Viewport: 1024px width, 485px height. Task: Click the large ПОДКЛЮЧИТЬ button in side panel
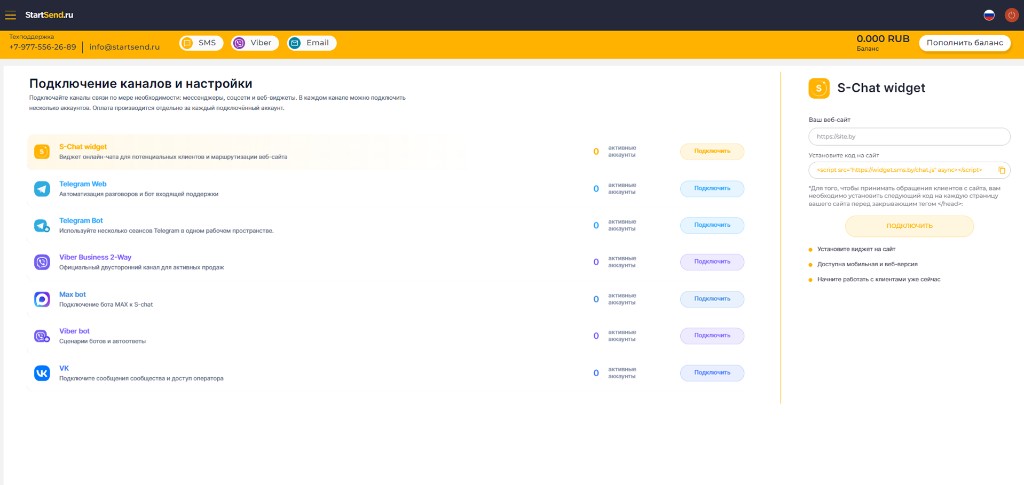[909, 226]
